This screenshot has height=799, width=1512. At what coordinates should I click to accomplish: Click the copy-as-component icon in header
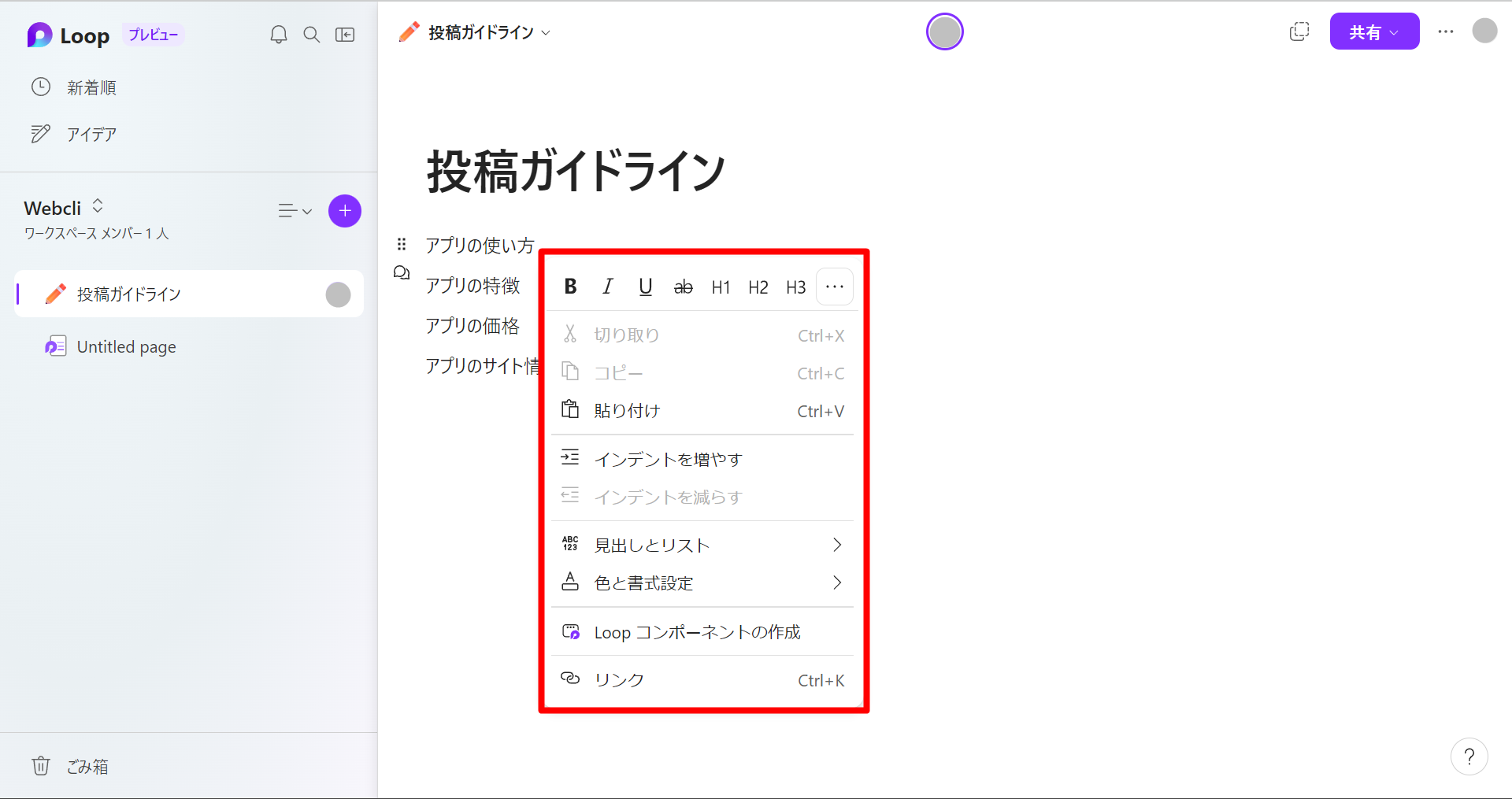[x=1299, y=31]
